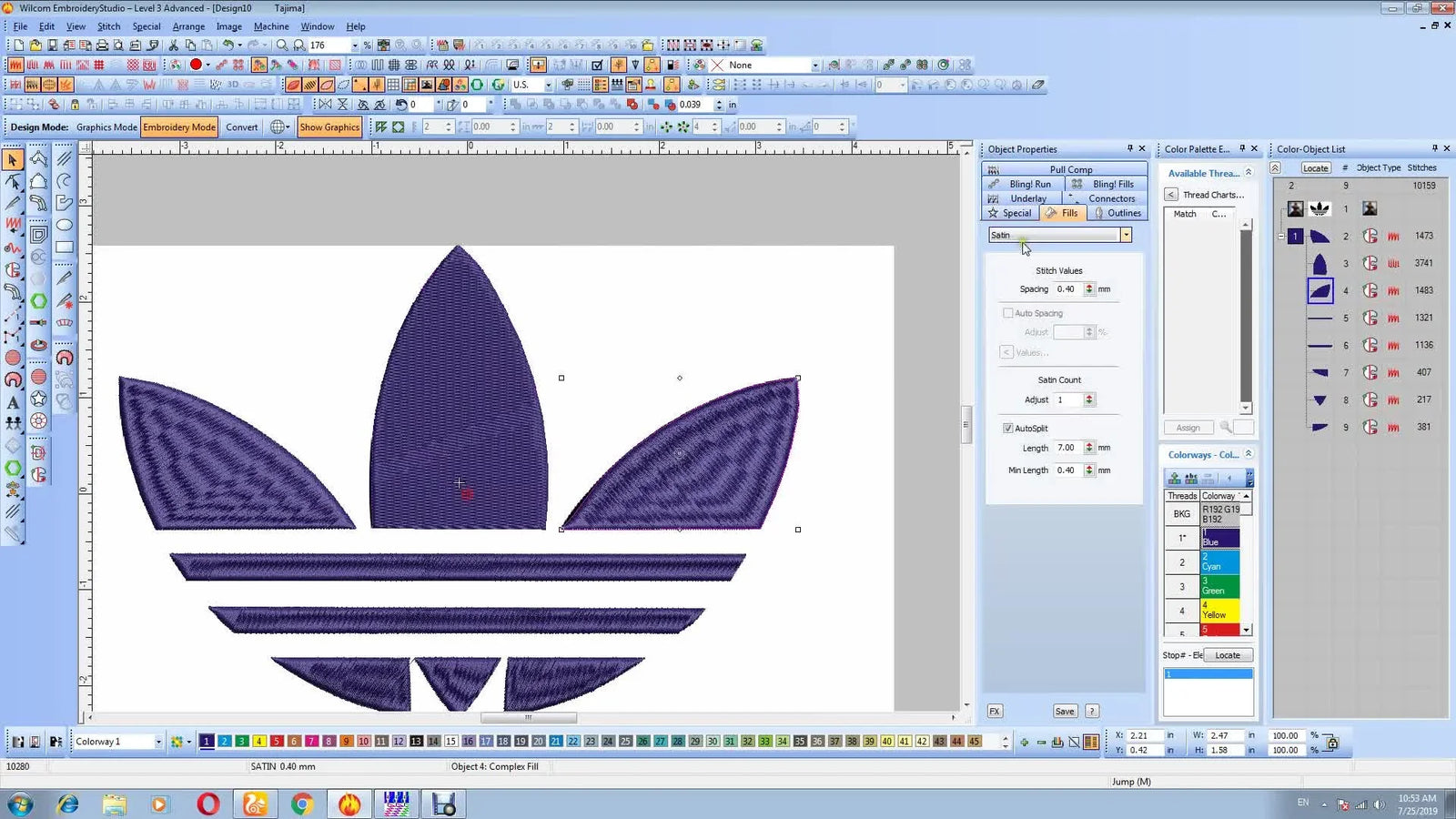1456x819 pixels.
Task: Toggle Show Graphics button
Action: tap(329, 127)
